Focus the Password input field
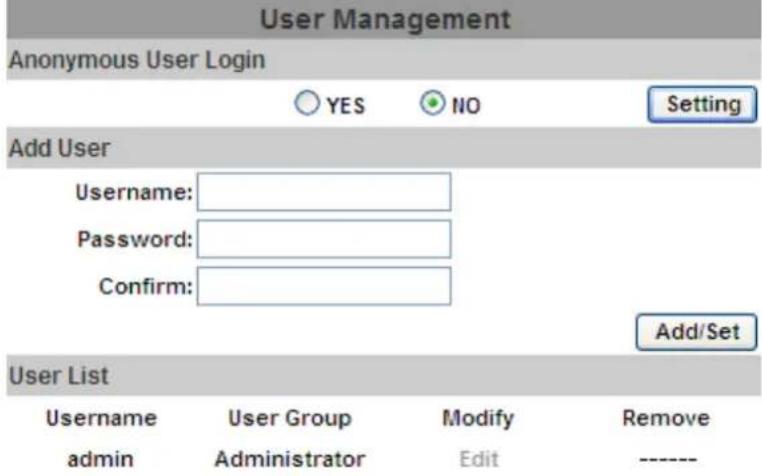The width and height of the screenshot is (762, 476). point(324,239)
